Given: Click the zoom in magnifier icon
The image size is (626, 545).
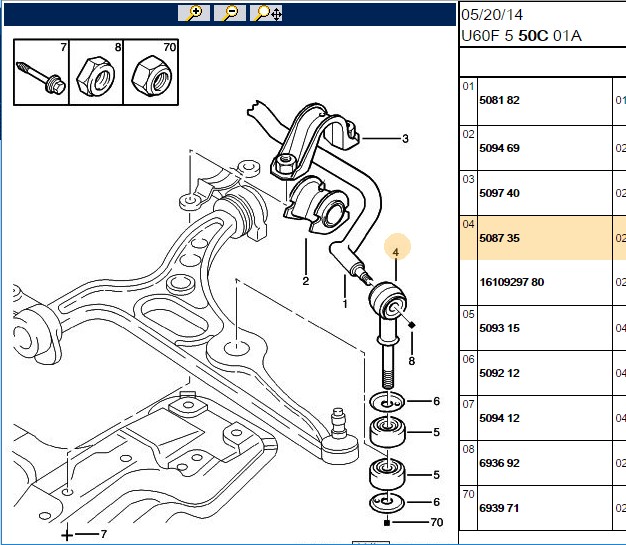Looking at the screenshot, I should (x=194, y=13).
